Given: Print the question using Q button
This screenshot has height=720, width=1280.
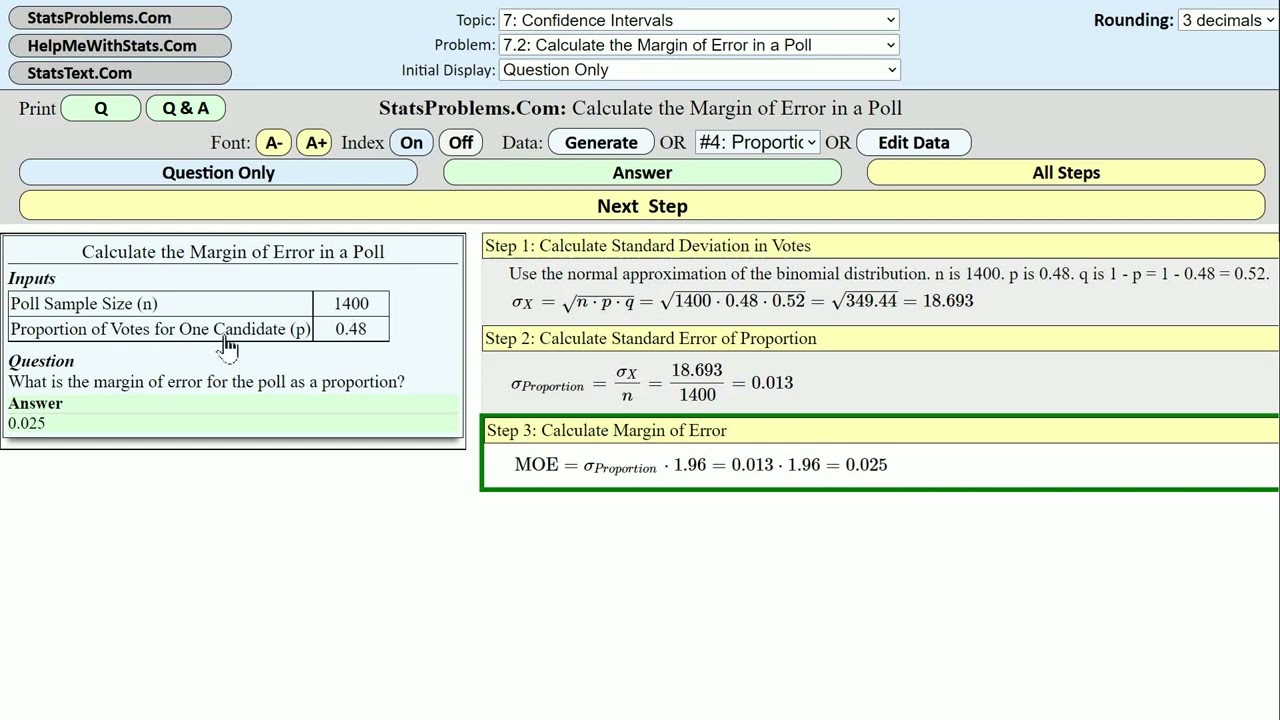Looking at the screenshot, I should 101,108.
